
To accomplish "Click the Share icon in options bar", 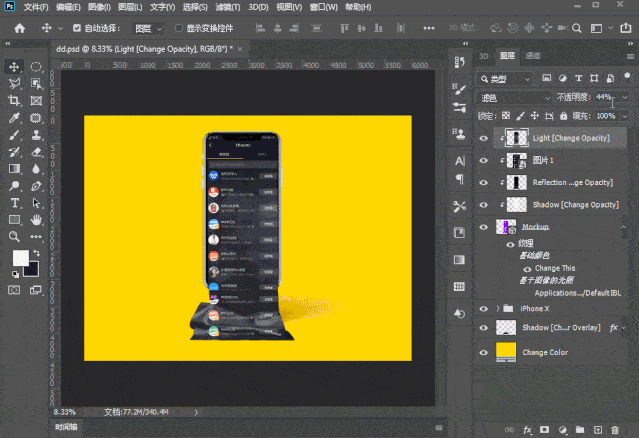I will (626, 28).
